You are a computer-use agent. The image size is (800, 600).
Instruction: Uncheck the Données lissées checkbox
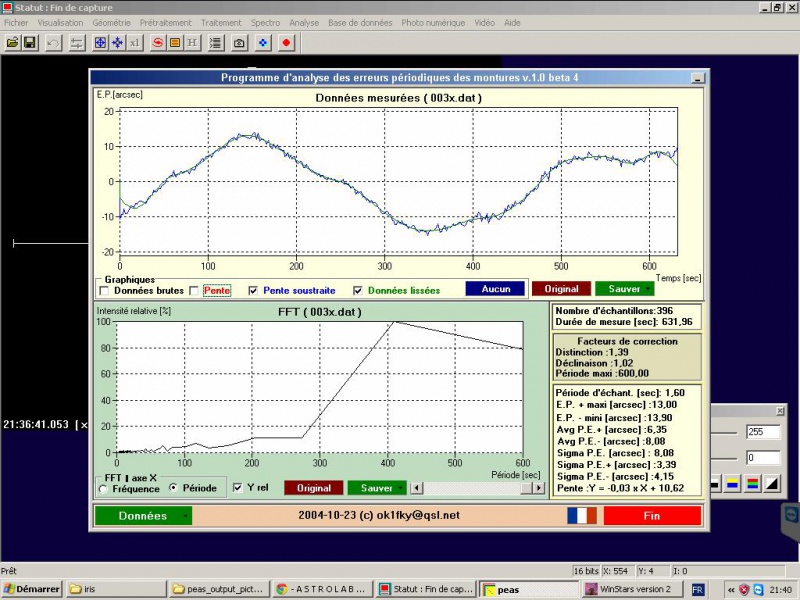click(x=358, y=291)
